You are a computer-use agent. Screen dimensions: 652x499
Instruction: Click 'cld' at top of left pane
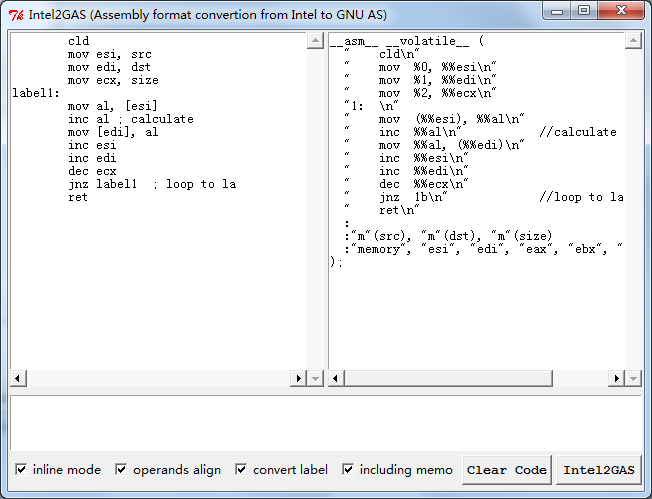click(79, 41)
